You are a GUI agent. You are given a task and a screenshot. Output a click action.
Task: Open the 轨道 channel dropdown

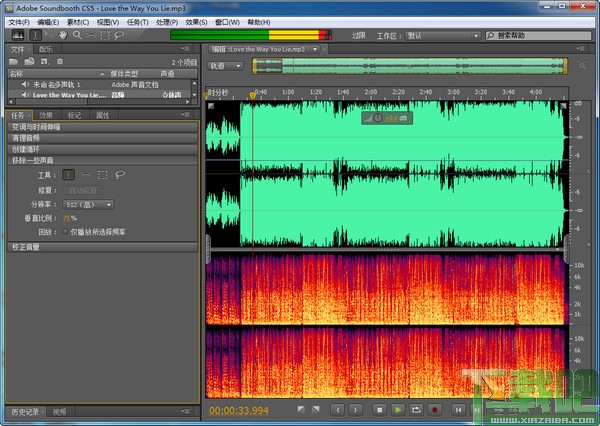click(225, 66)
